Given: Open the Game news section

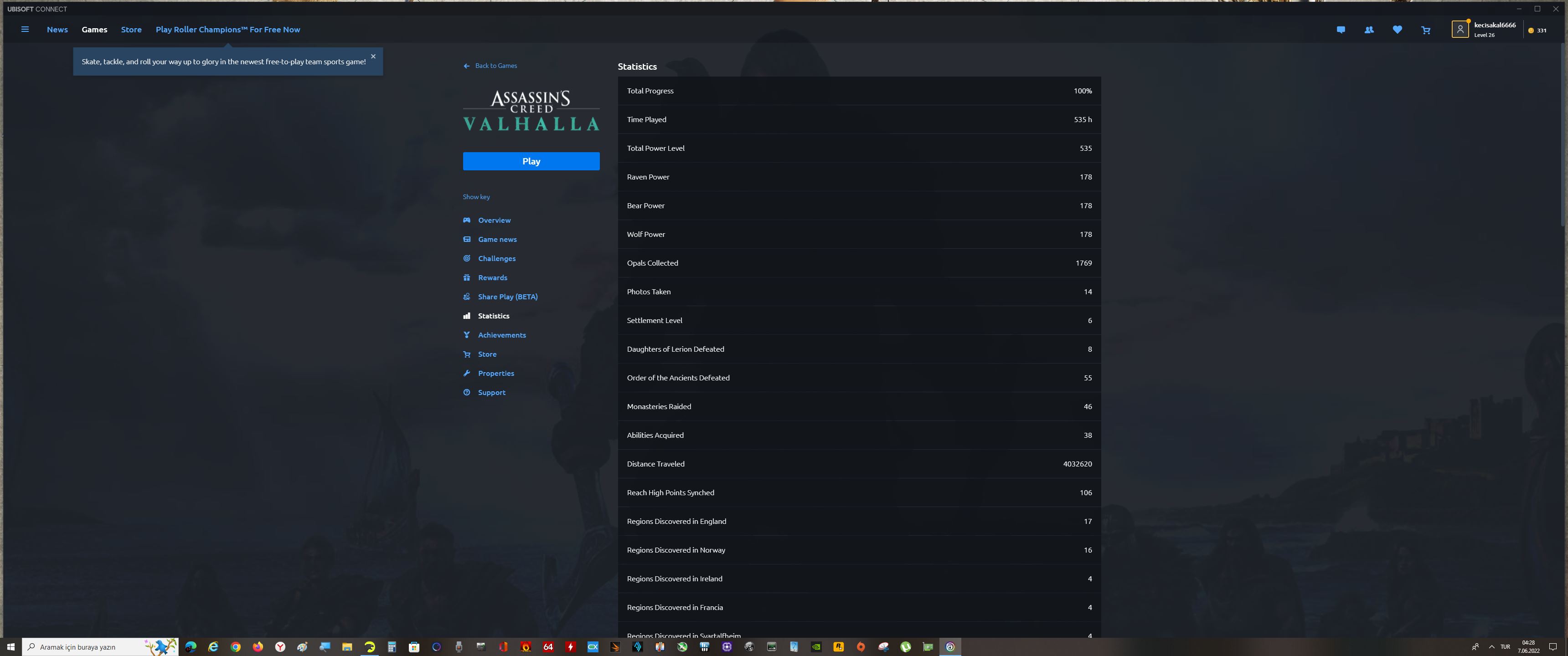Looking at the screenshot, I should click(x=497, y=239).
